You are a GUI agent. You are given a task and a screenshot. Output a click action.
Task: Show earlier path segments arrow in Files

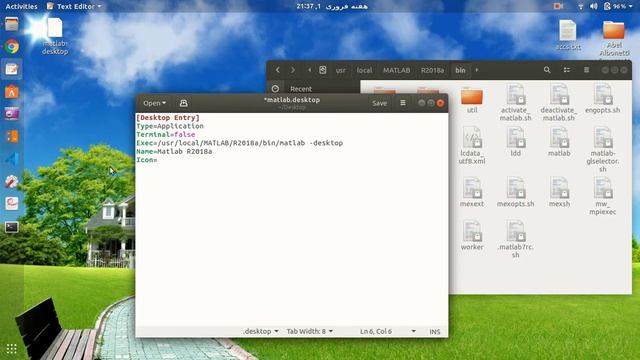(309, 70)
